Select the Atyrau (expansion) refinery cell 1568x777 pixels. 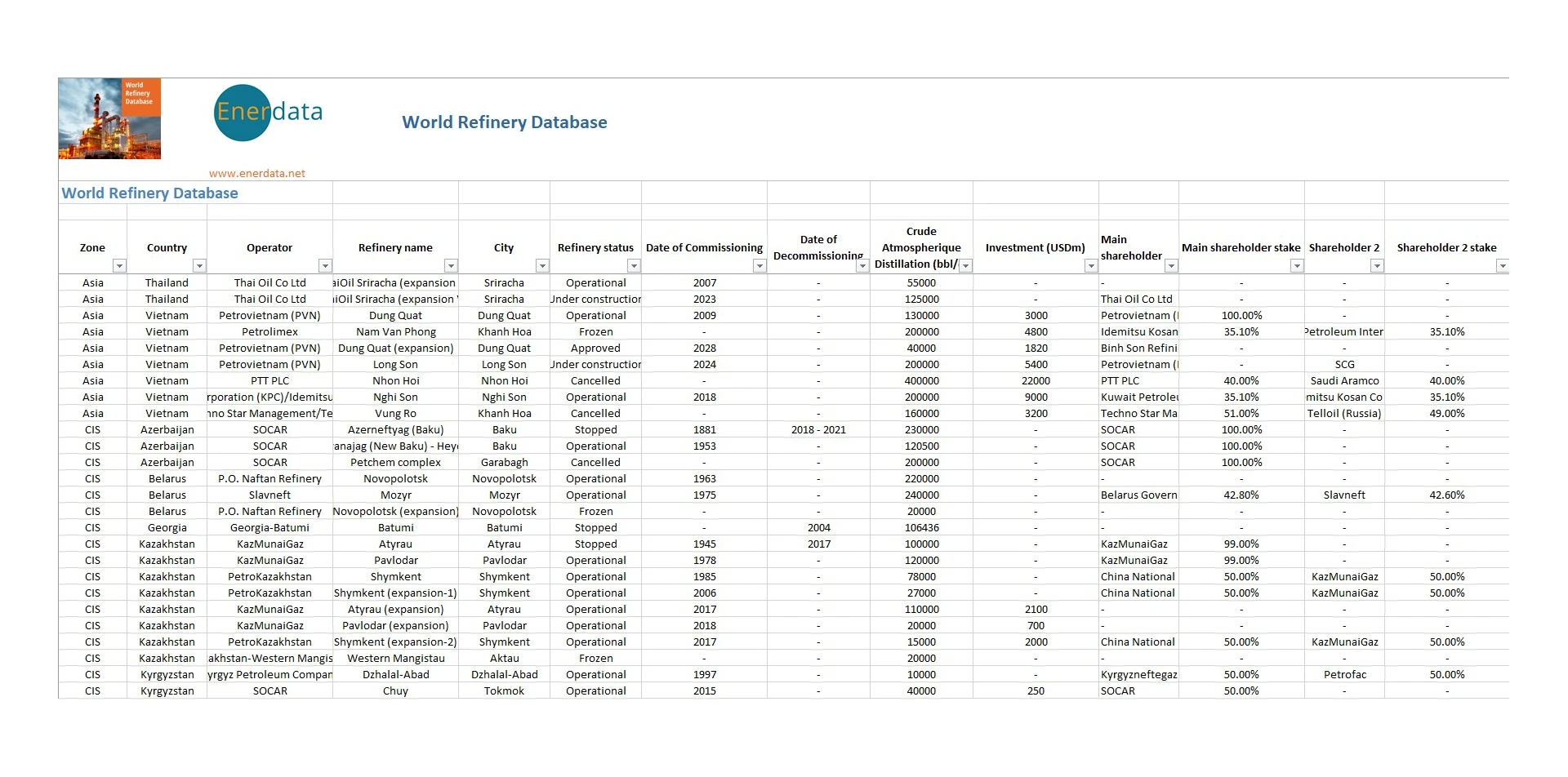tap(395, 609)
